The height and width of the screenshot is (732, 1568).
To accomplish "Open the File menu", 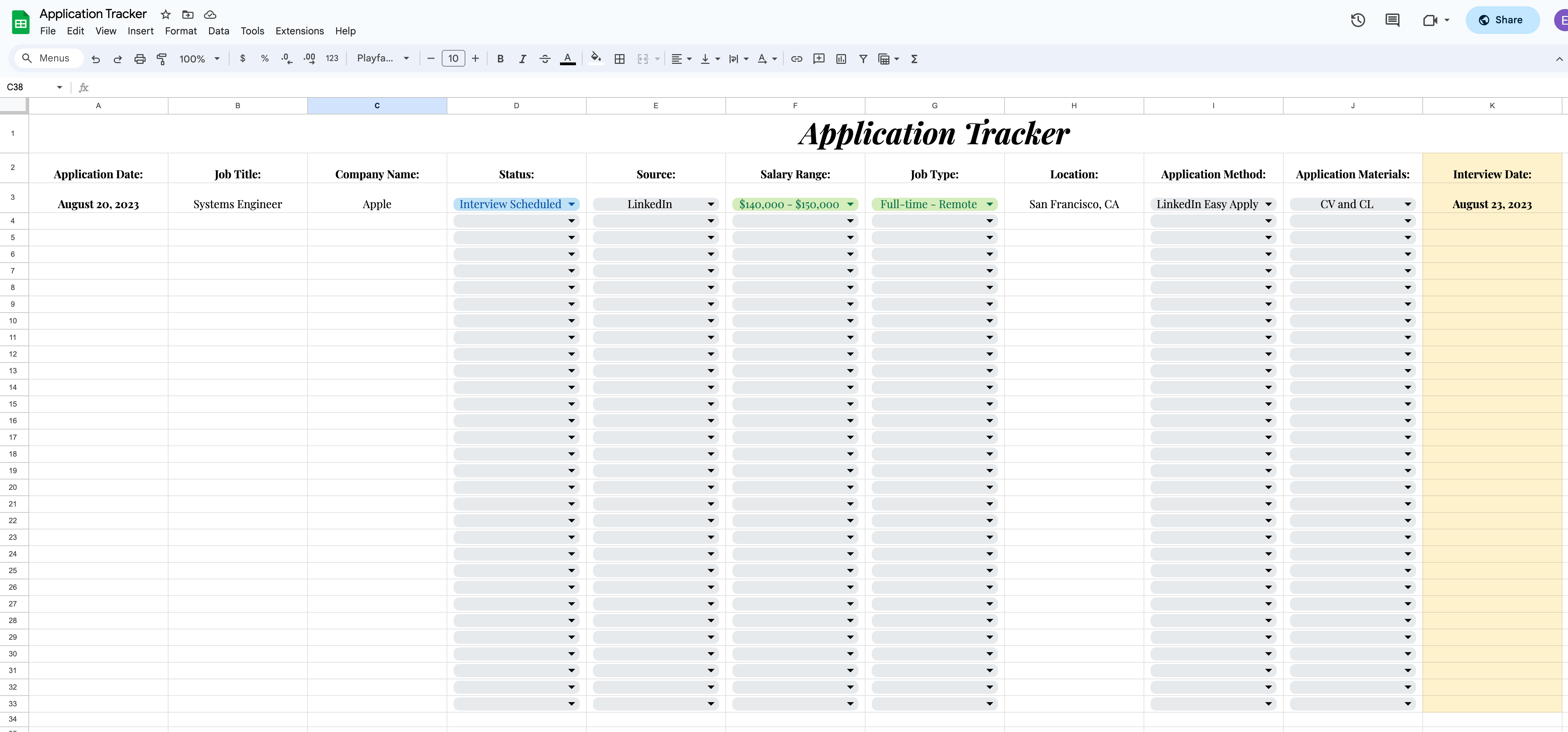I will point(48,31).
